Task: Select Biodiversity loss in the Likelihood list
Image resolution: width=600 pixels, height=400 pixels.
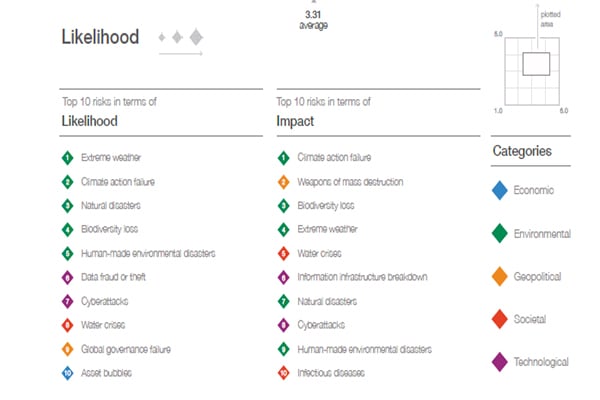Action: click(x=111, y=229)
